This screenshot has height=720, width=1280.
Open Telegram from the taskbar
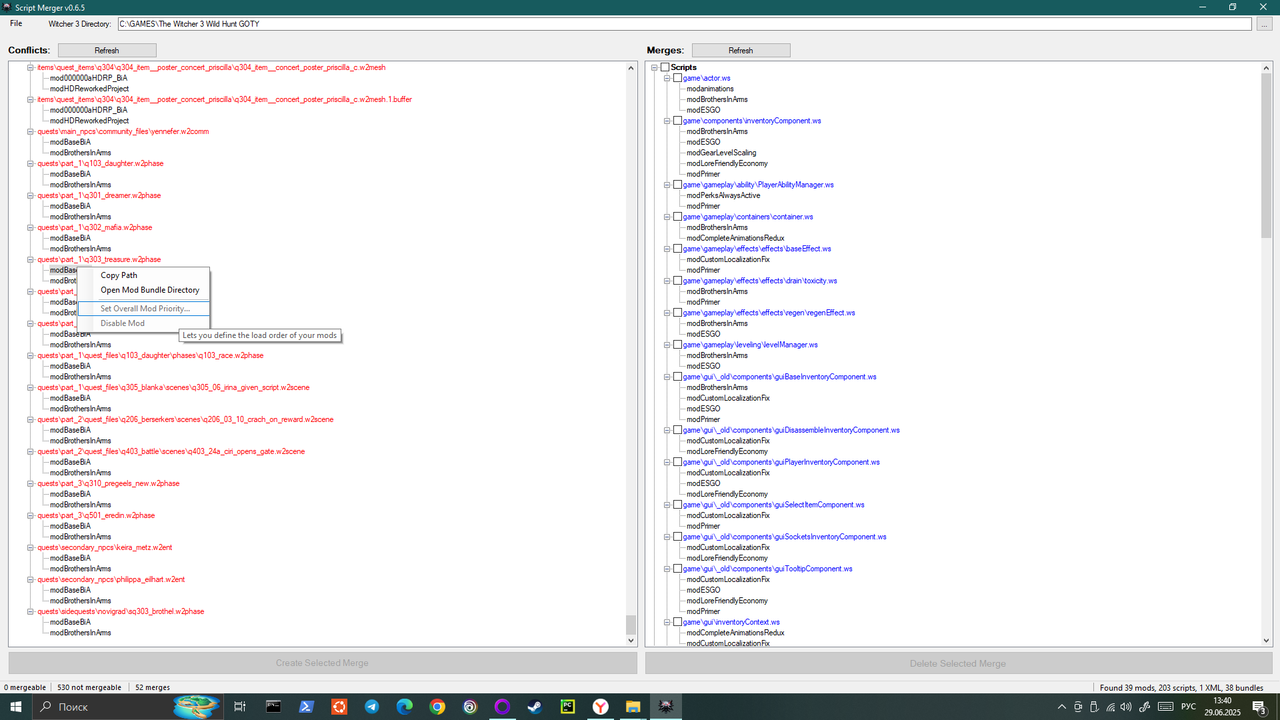click(x=372, y=707)
